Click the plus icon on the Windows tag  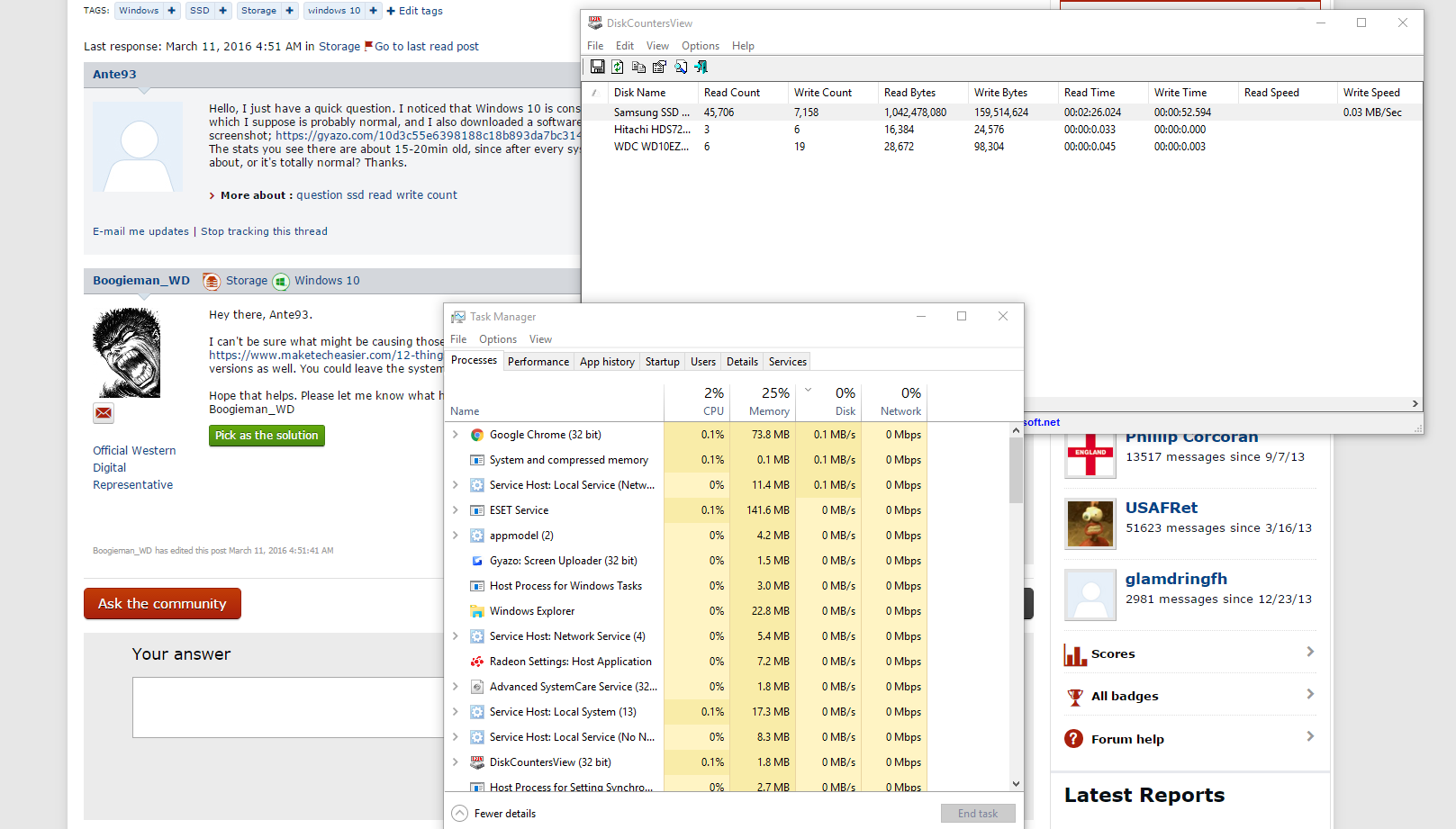pos(171,11)
